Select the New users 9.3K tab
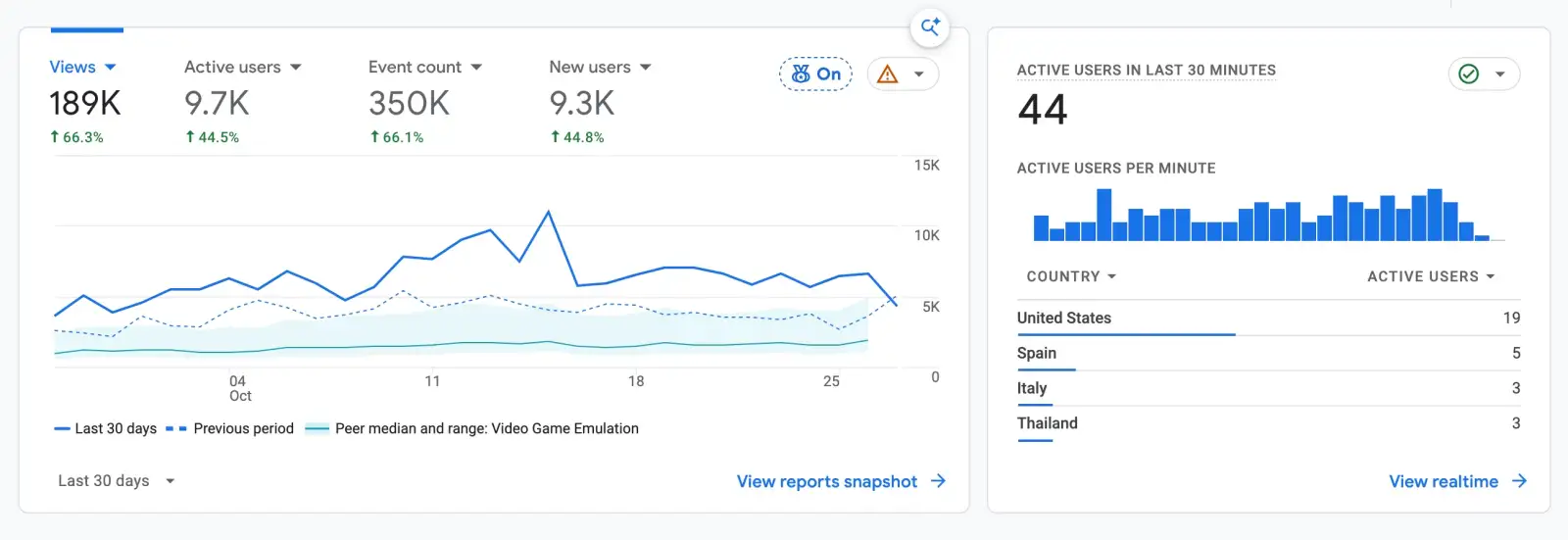Screen dimensions: 1568x540 (x=600, y=101)
